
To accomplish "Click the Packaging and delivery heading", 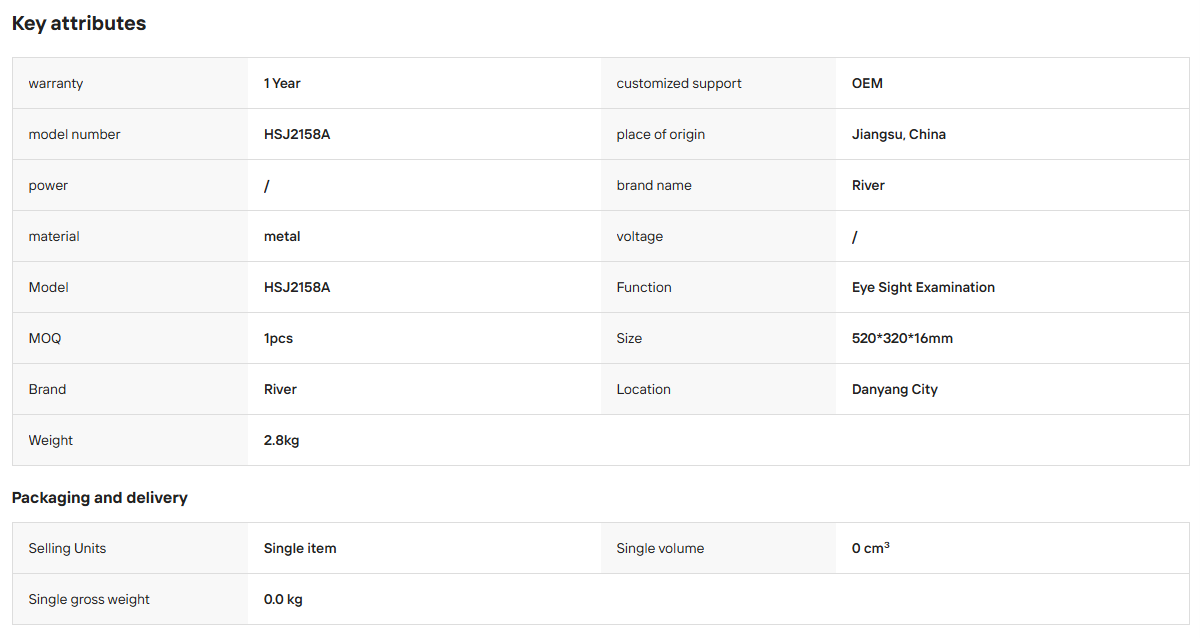I will click(100, 497).
